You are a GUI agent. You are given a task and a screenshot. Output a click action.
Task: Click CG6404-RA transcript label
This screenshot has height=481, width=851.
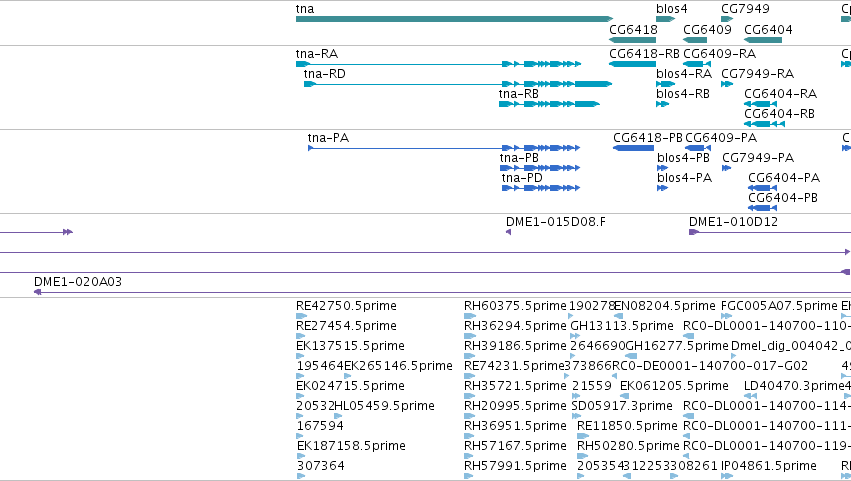click(x=780, y=94)
